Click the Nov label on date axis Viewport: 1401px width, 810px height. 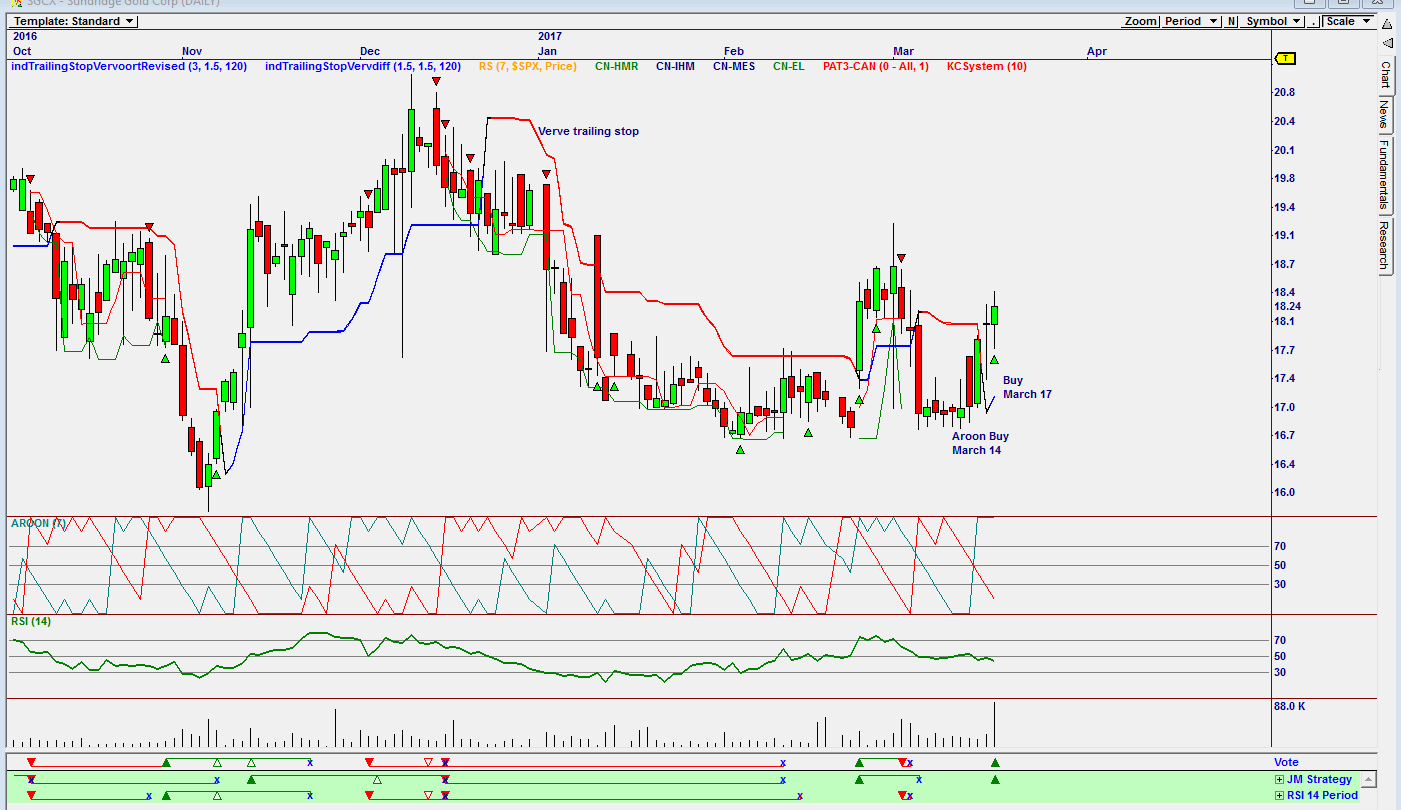point(192,51)
